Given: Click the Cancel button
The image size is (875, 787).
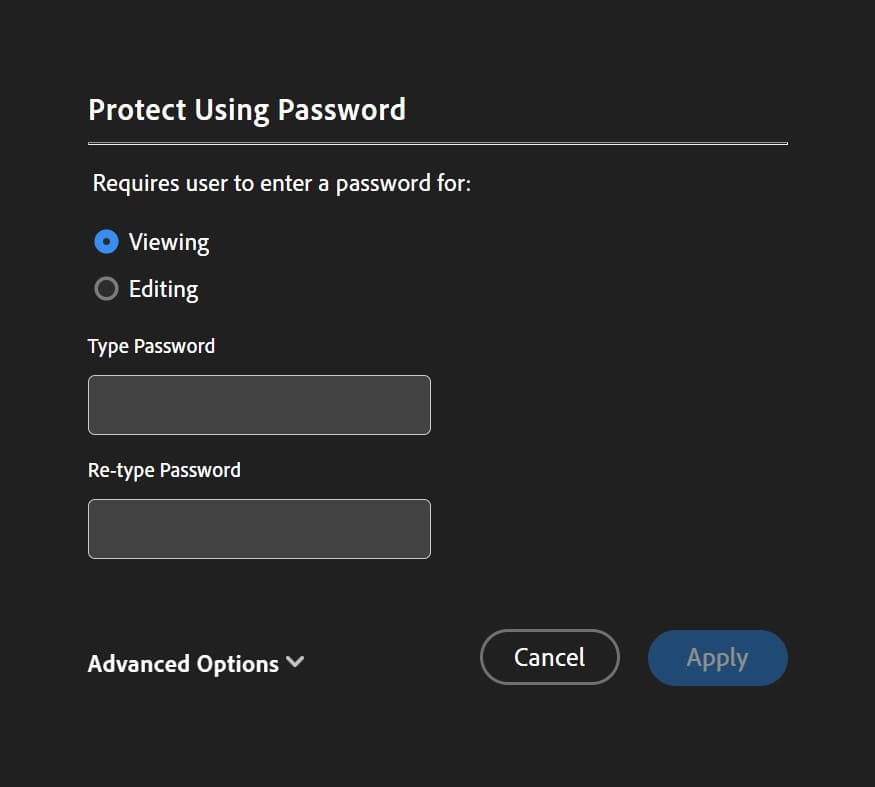Looking at the screenshot, I should point(550,657).
